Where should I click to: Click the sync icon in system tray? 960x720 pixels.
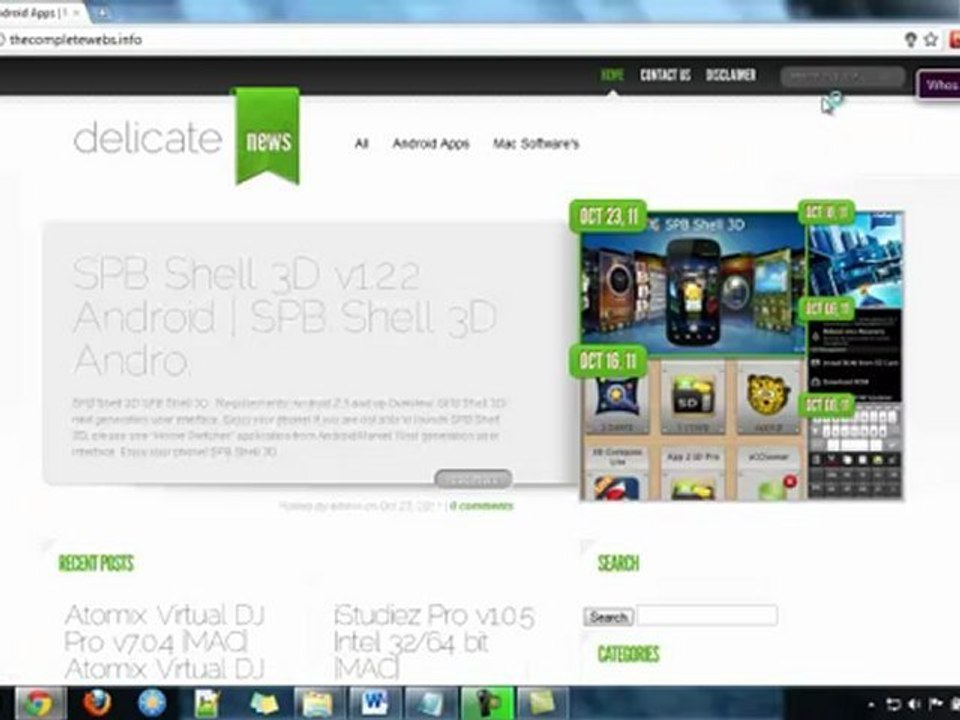[894, 704]
